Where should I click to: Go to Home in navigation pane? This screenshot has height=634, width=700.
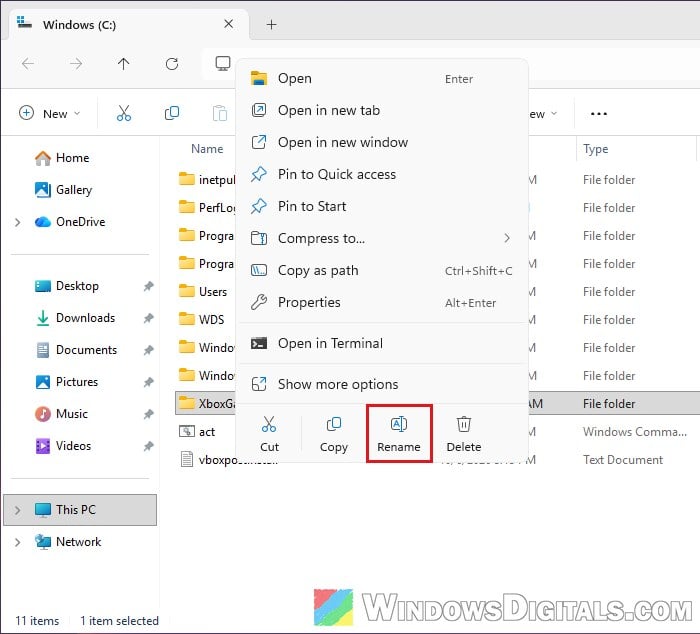62,158
